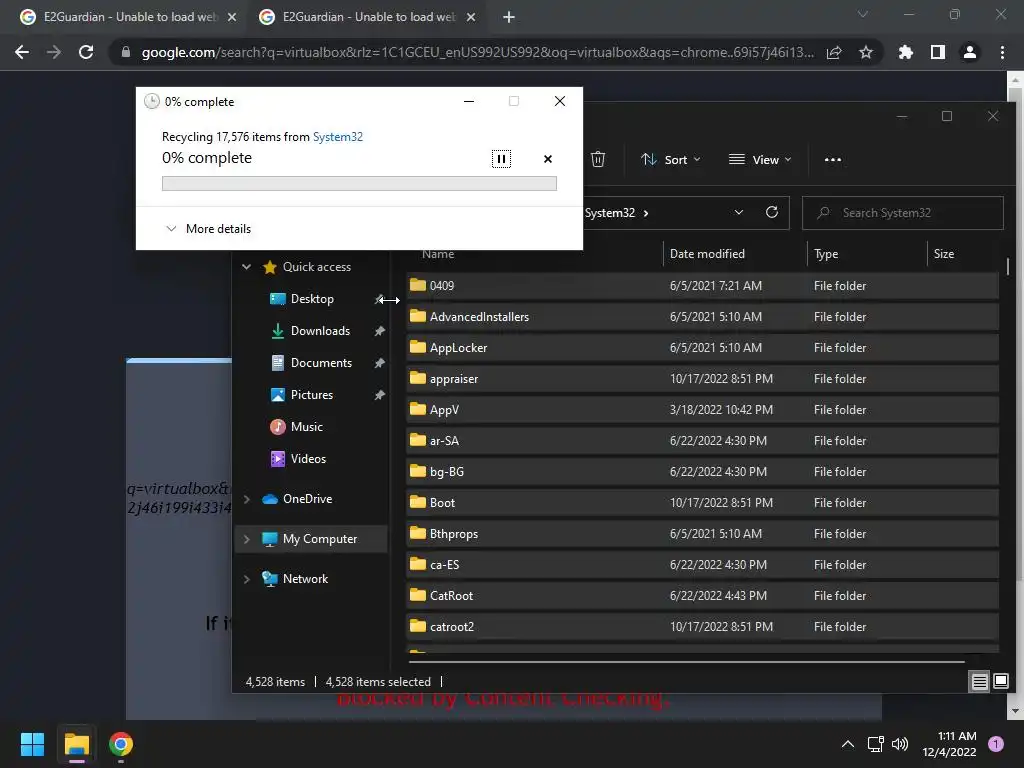Image resolution: width=1024 pixels, height=768 pixels.
Task: Select the ca-ES folder
Action: [703, 564]
